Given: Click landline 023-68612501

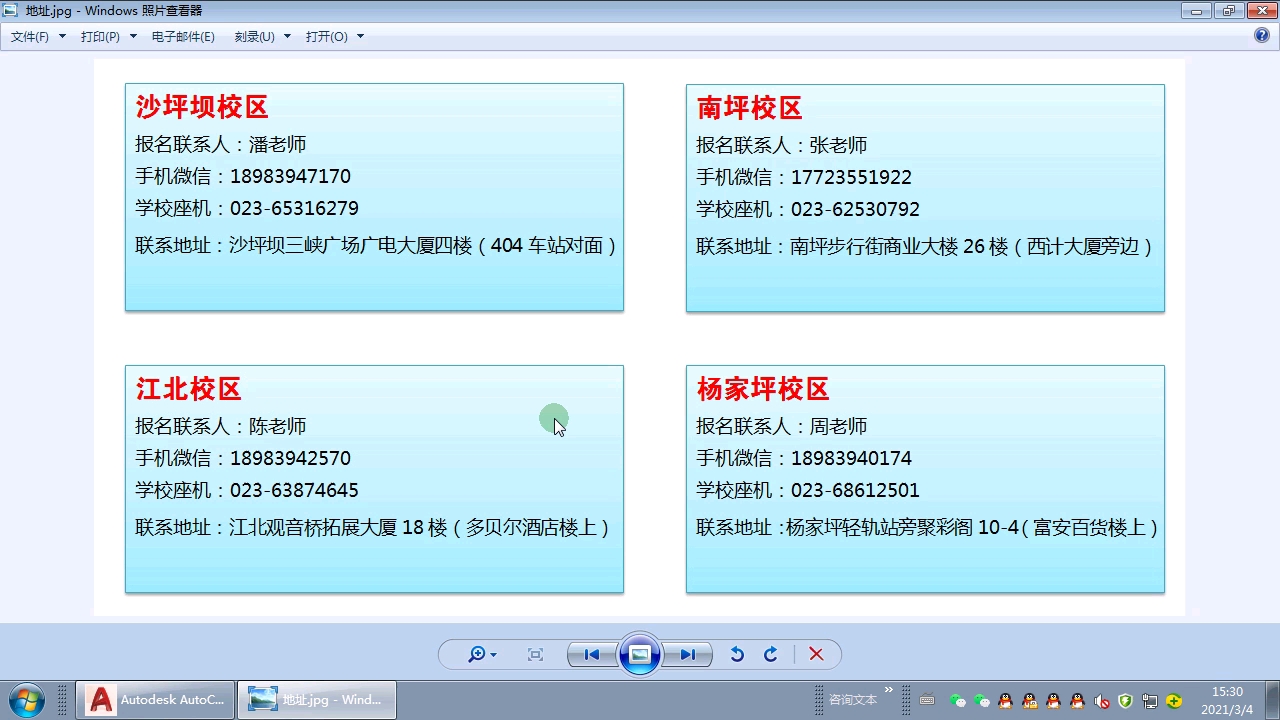Looking at the screenshot, I should pyautogui.click(x=855, y=490).
